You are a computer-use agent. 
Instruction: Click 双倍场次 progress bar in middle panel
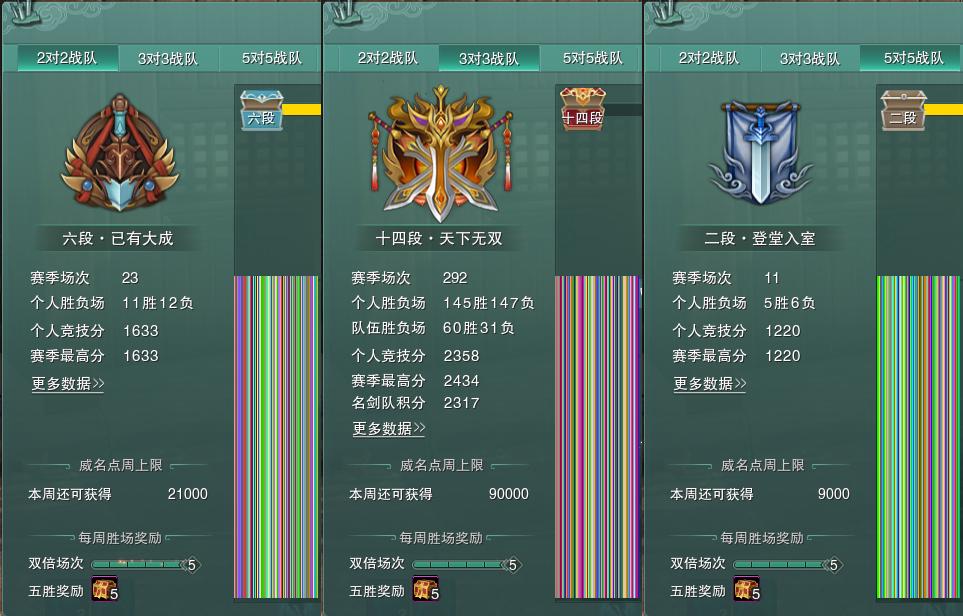(466, 564)
